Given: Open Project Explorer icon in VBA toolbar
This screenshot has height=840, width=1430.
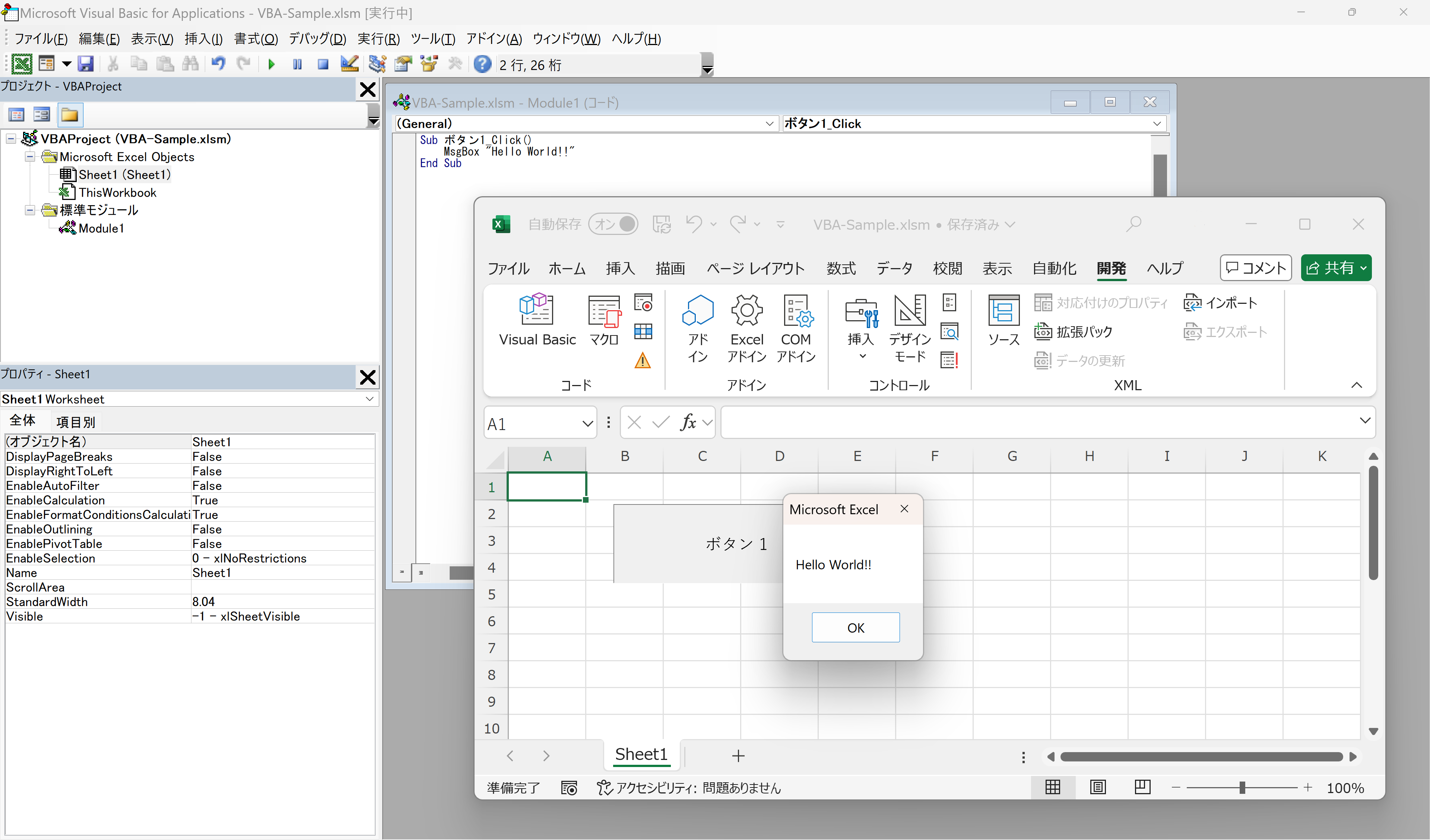Looking at the screenshot, I should (377, 64).
